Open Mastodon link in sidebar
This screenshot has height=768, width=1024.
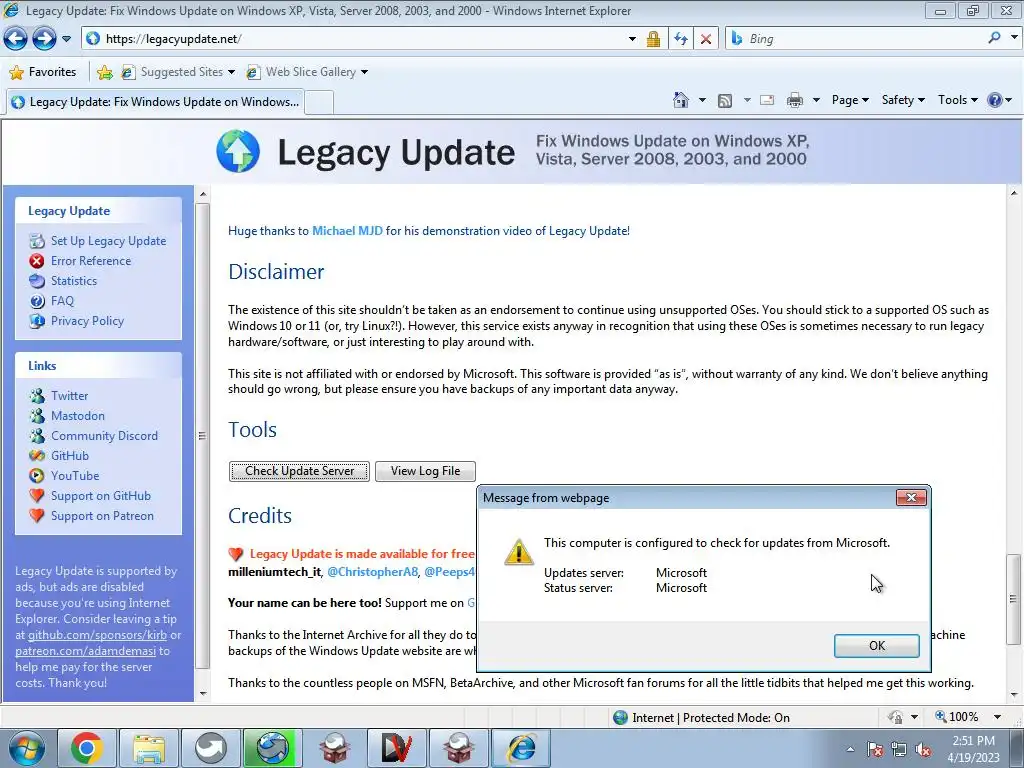point(78,416)
